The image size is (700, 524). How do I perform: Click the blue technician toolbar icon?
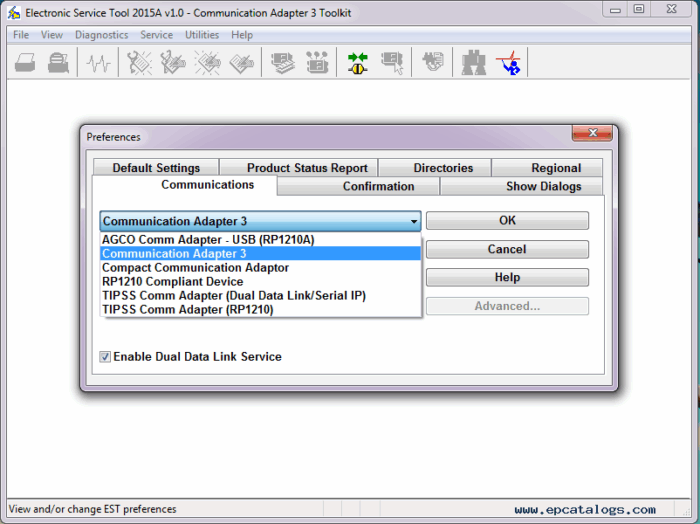(x=508, y=62)
